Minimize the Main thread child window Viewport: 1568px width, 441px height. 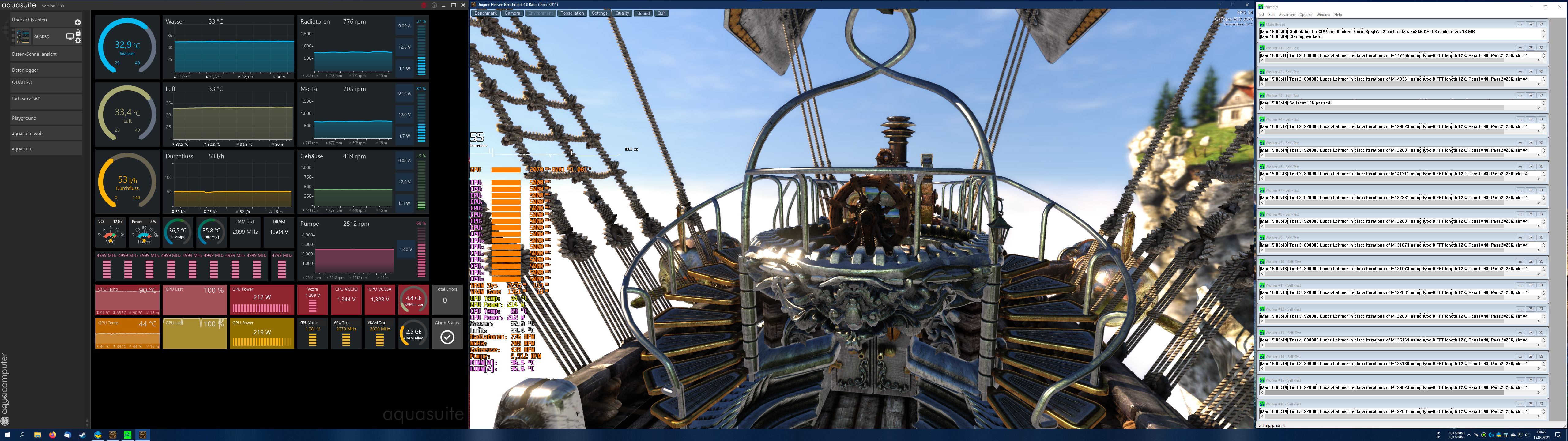[x=1521, y=24]
